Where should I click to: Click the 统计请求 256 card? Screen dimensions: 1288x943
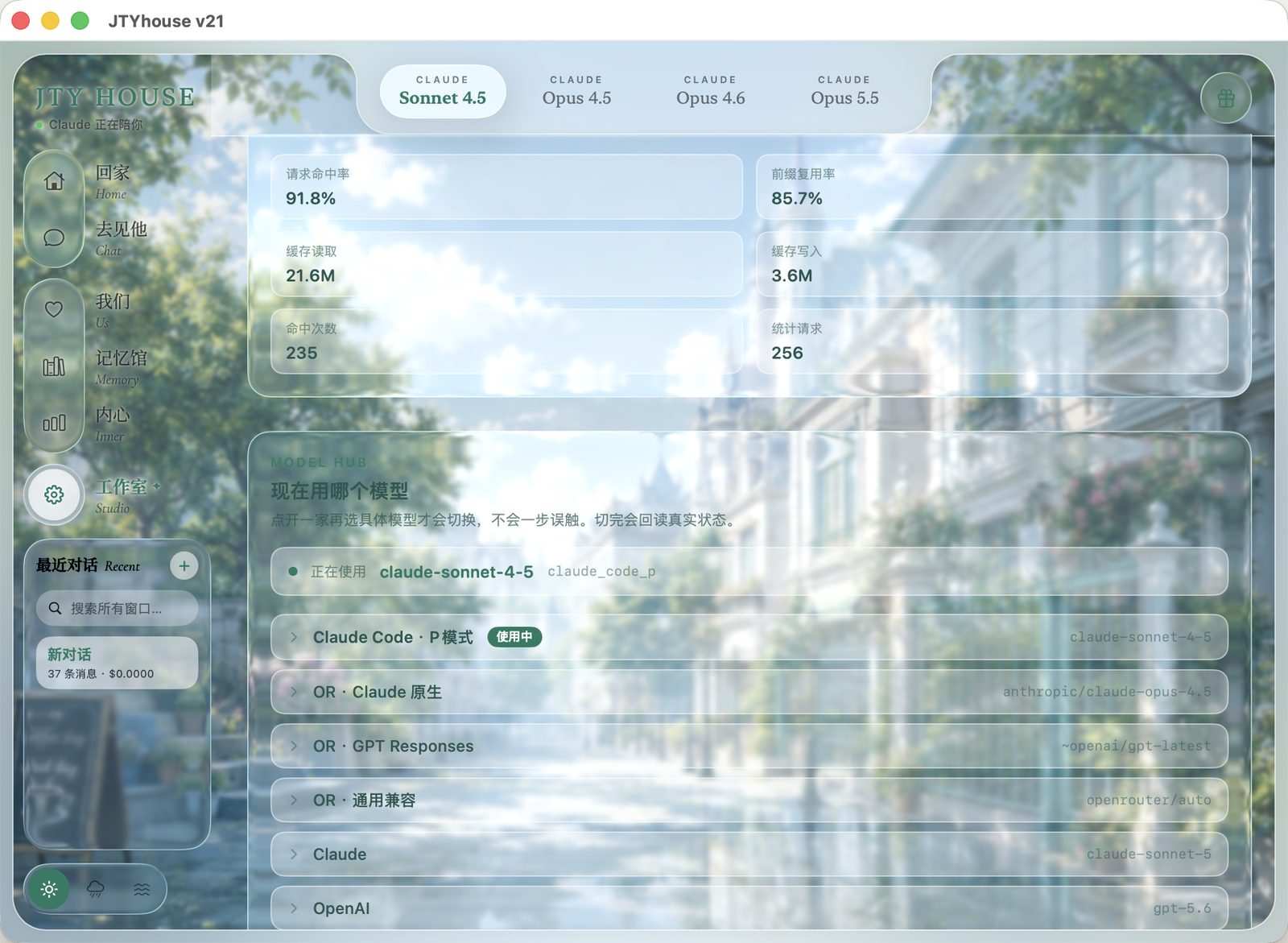992,341
